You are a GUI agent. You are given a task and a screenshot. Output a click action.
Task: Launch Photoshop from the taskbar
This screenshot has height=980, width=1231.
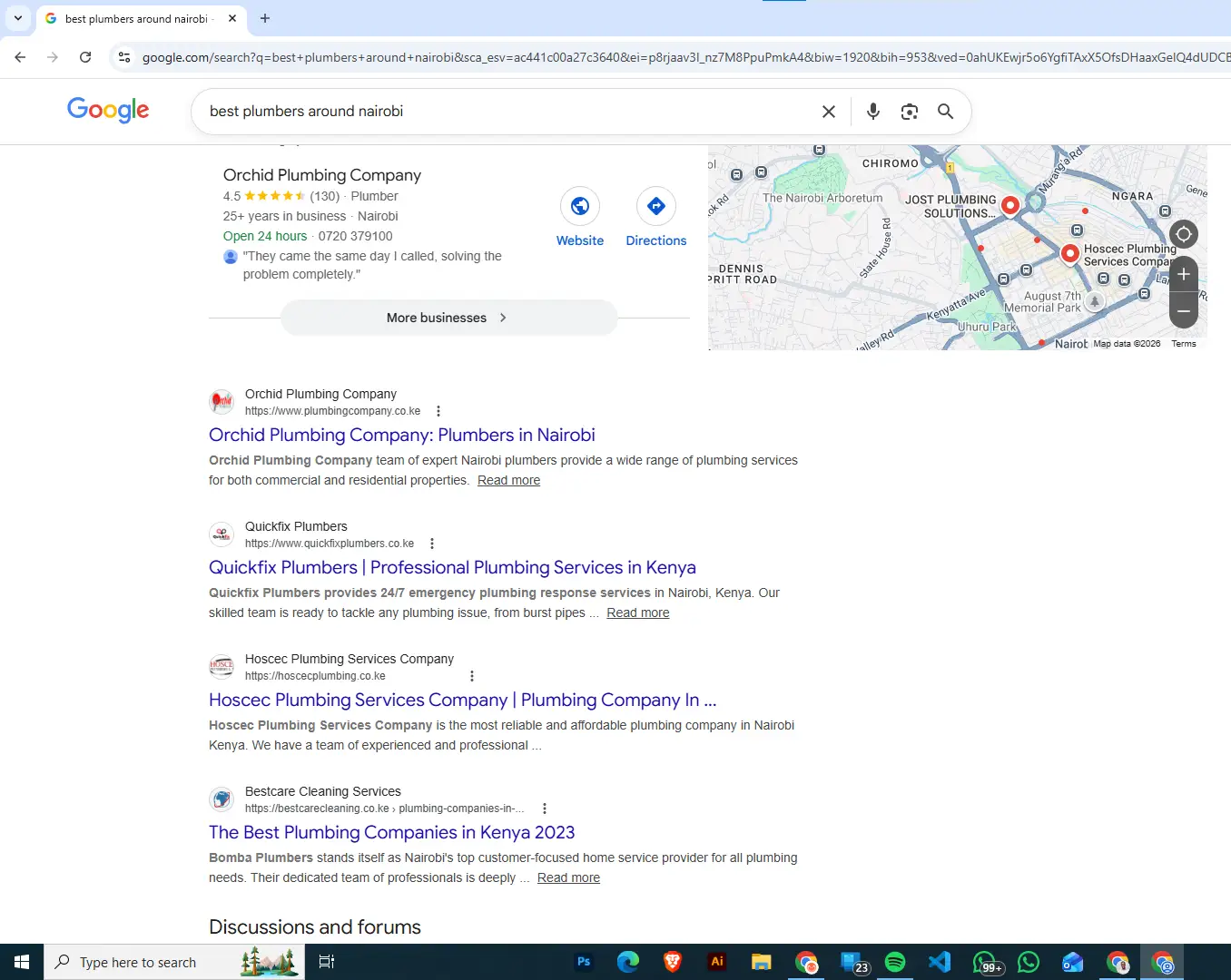click(x=584, y=962)
